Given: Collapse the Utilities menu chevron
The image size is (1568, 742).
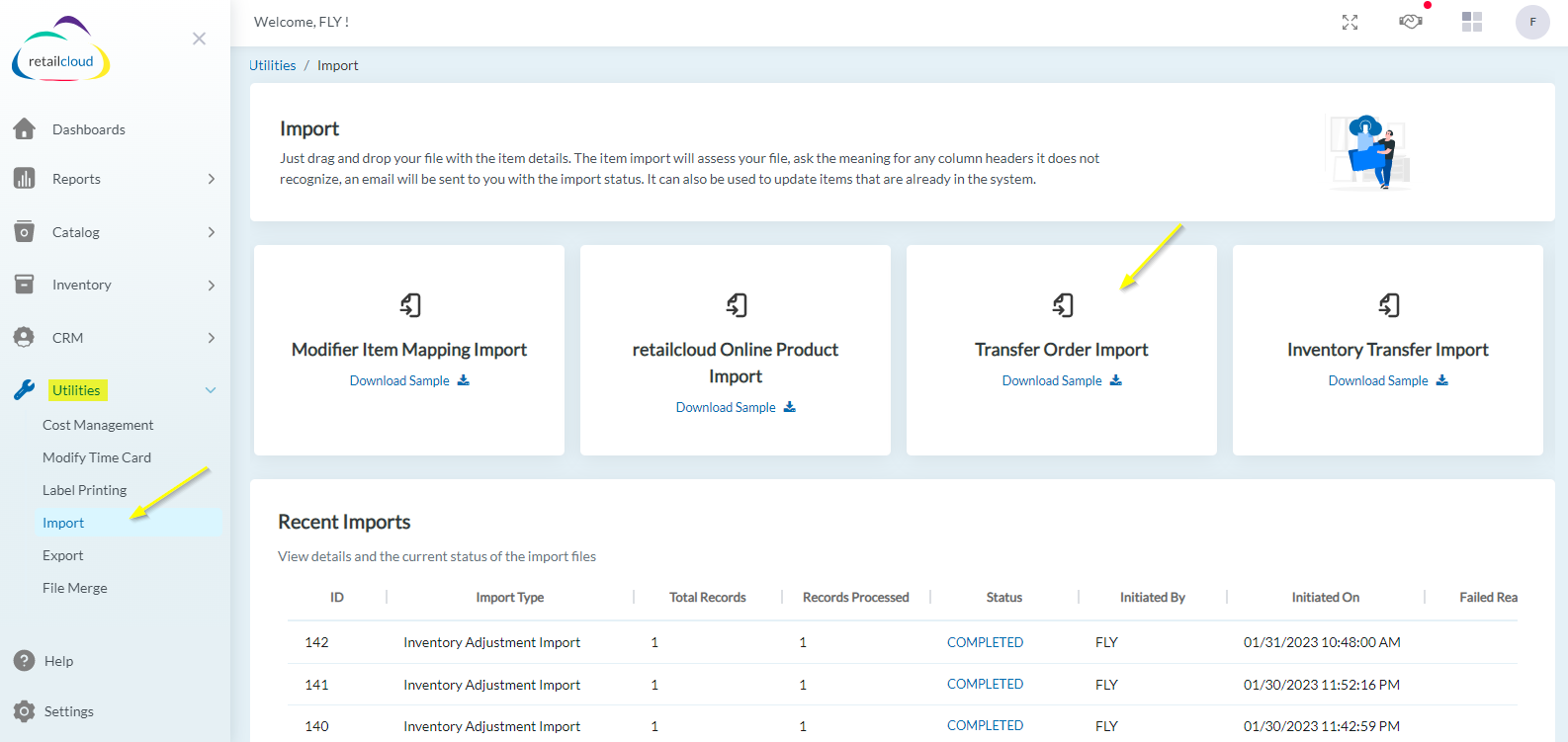Looking at the screenshot, I should click(x=211, y=390).
